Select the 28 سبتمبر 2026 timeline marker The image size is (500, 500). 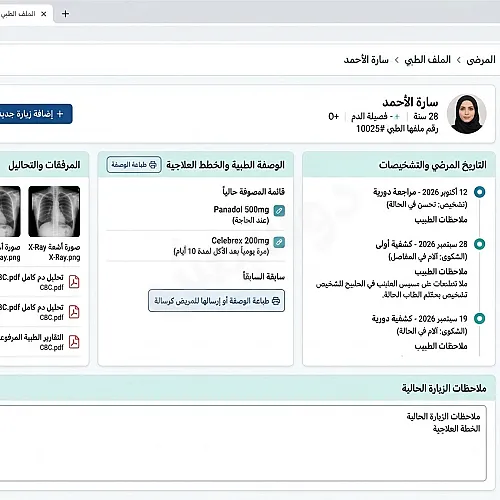pos(479,244)
